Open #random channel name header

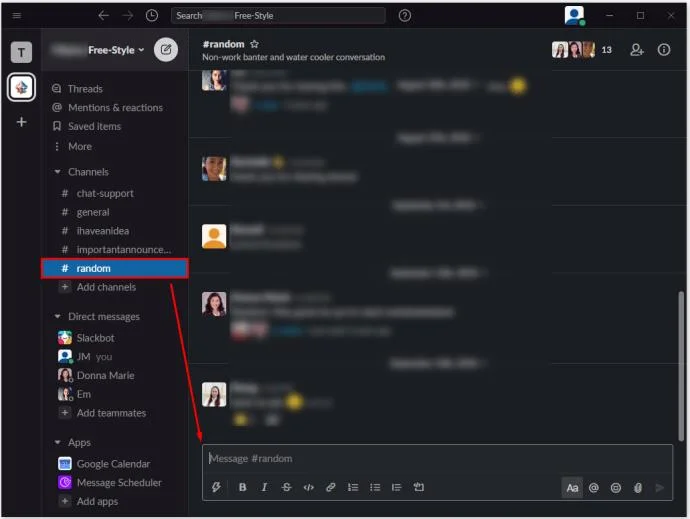223,44
